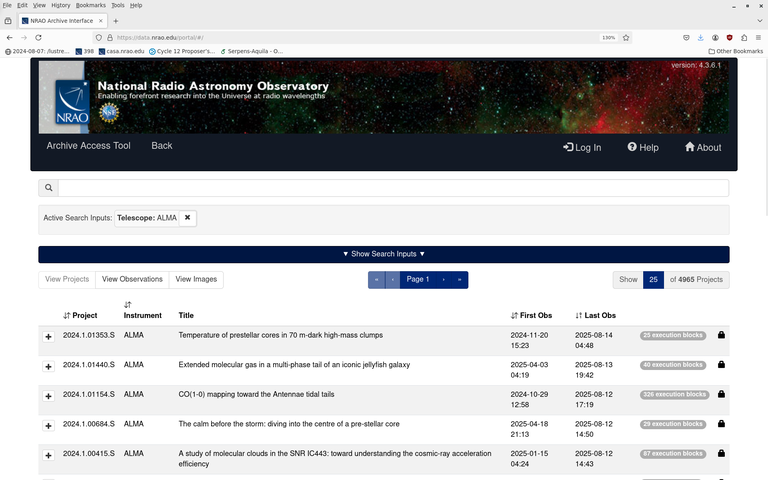Open the Help page
This screenshot has width=768, height=480.
643,147
